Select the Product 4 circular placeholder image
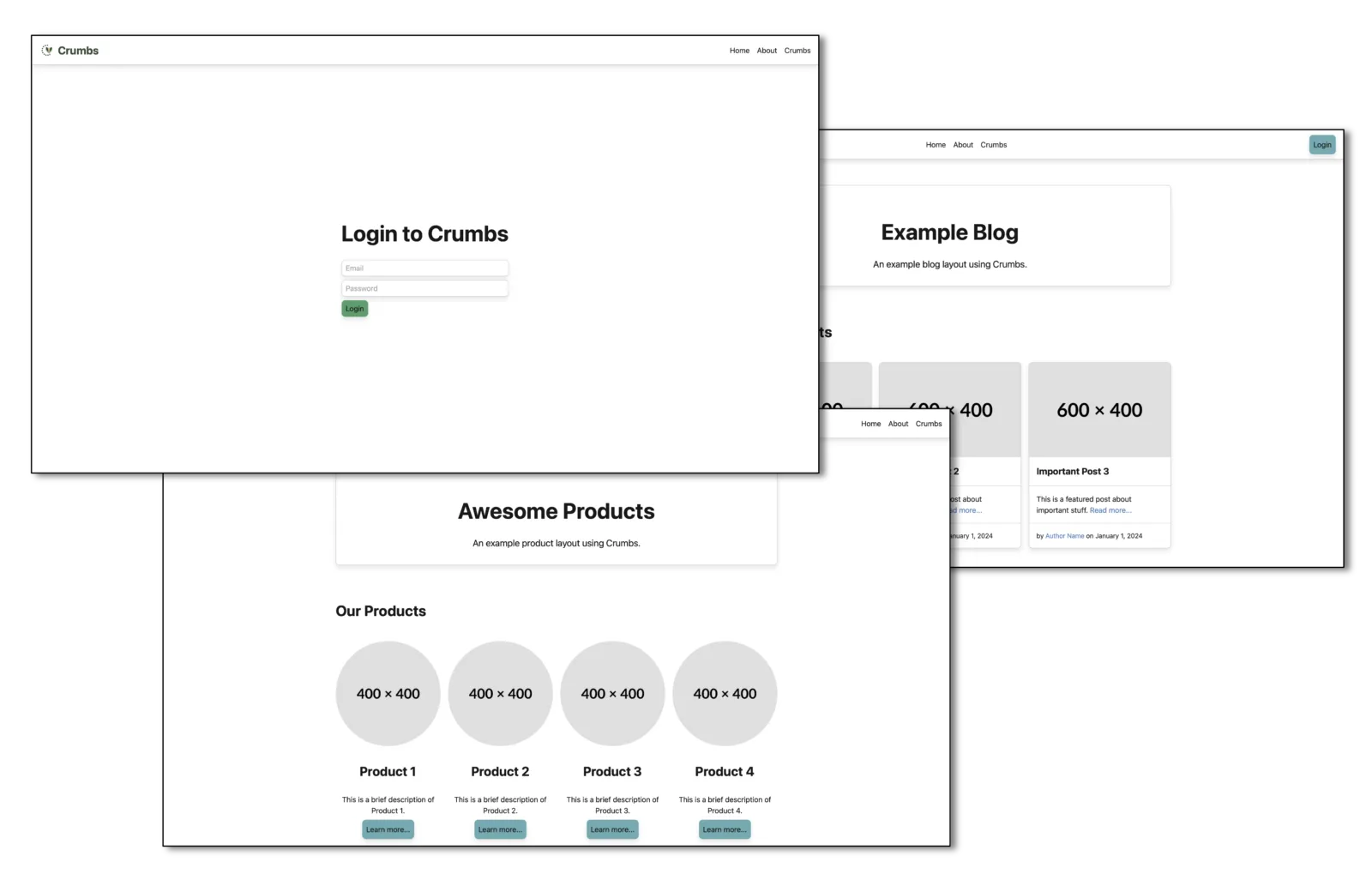1372x892 pixels. pos(725,693)
